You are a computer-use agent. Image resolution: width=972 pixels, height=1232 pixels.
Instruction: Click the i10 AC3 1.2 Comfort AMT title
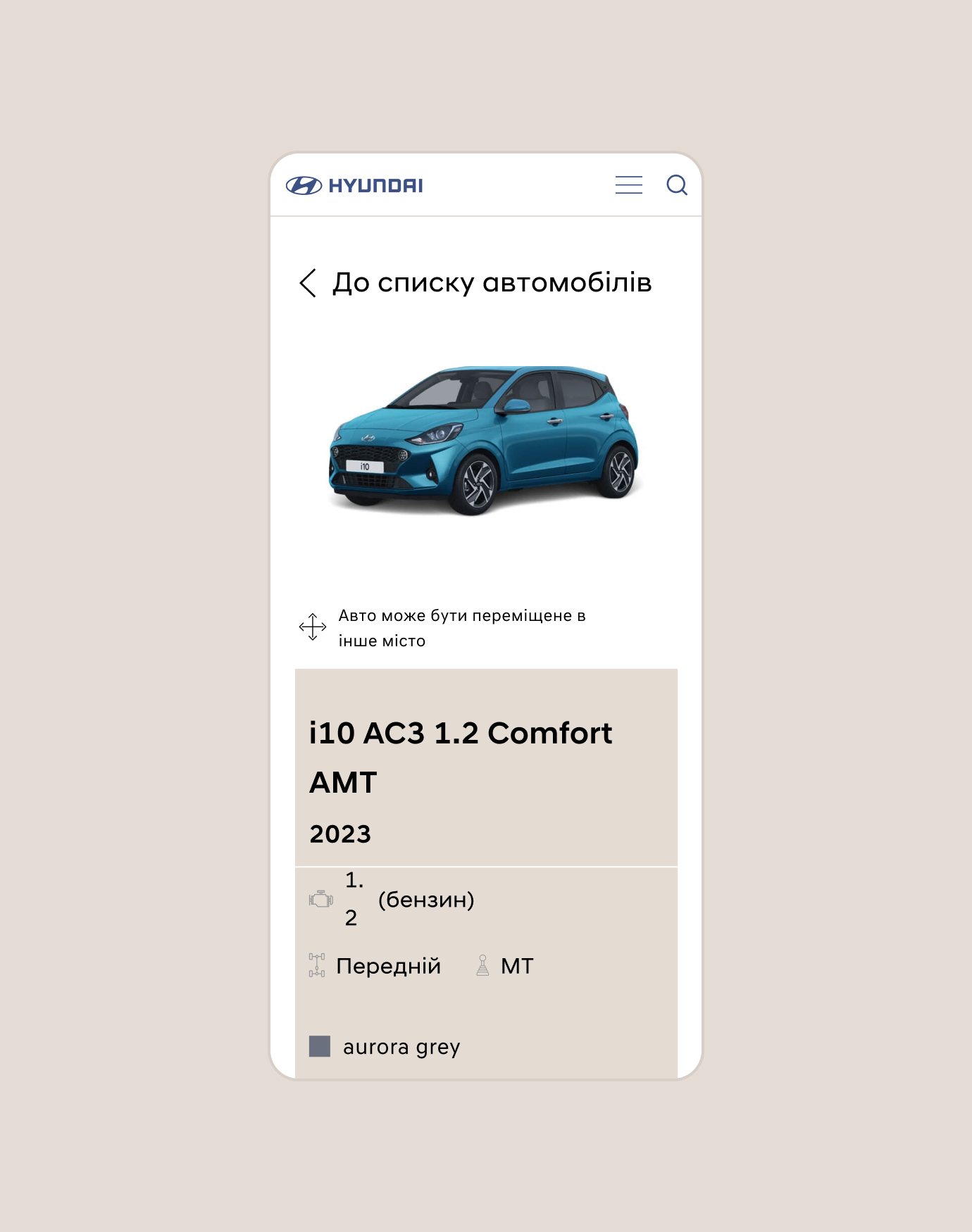tap(461, 758)
